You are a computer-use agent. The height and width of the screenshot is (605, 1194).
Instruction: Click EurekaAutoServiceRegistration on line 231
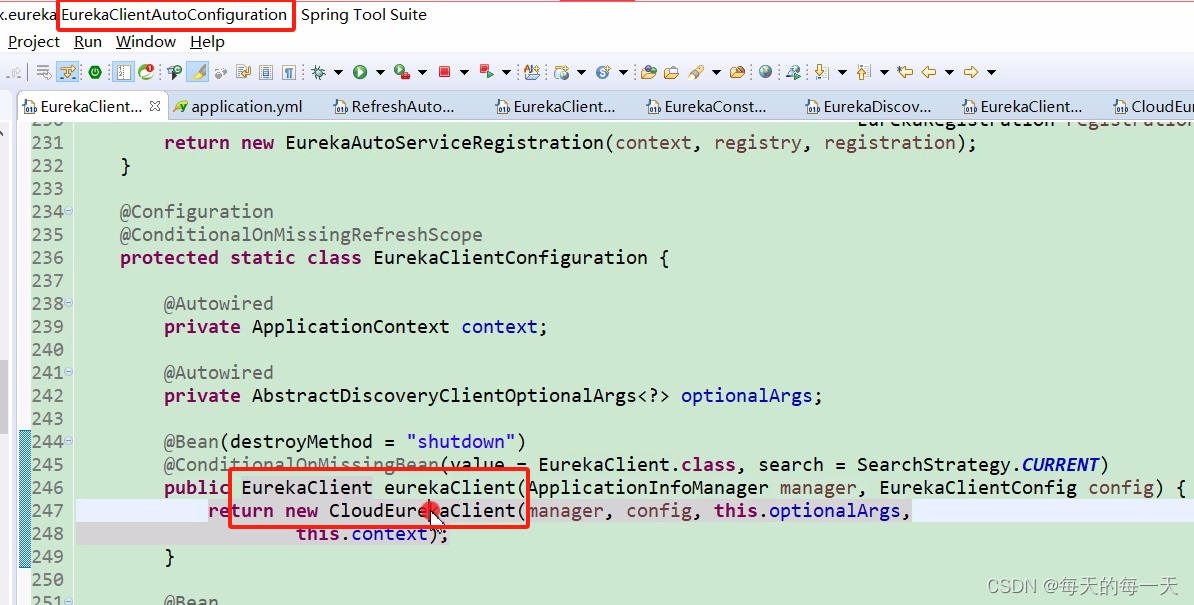pyautogui.click(x=445, y=143)
